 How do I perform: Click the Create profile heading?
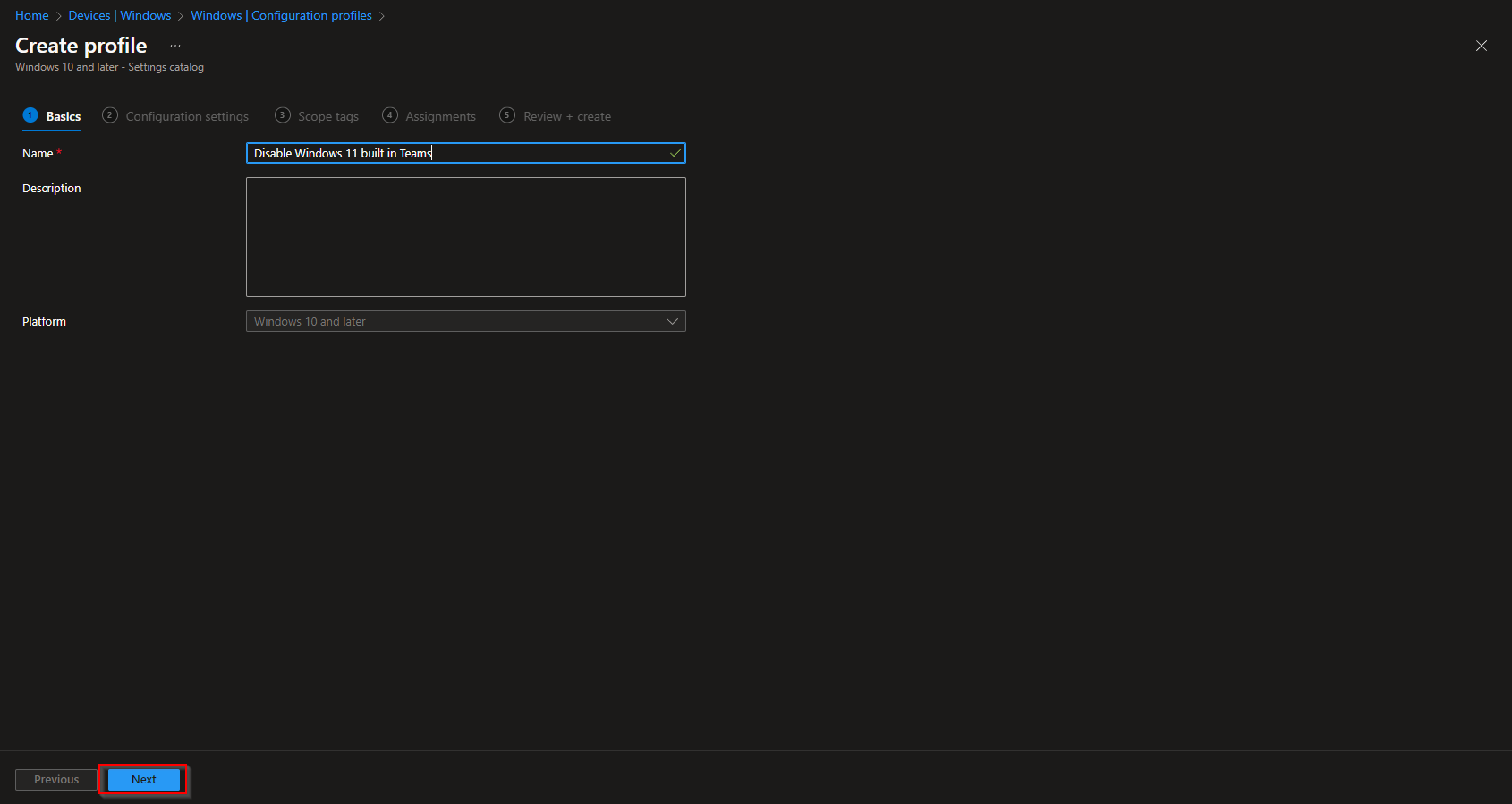pyautogui.click(x=81, y=46)
